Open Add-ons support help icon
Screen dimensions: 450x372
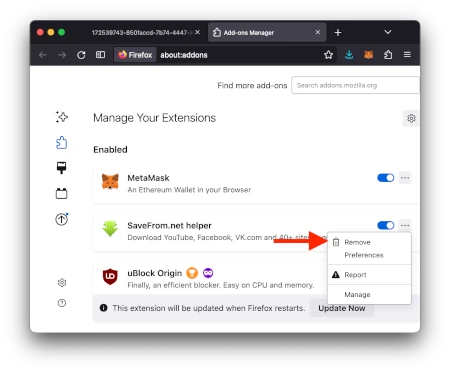pyautogui.click(x=62, y=303)
